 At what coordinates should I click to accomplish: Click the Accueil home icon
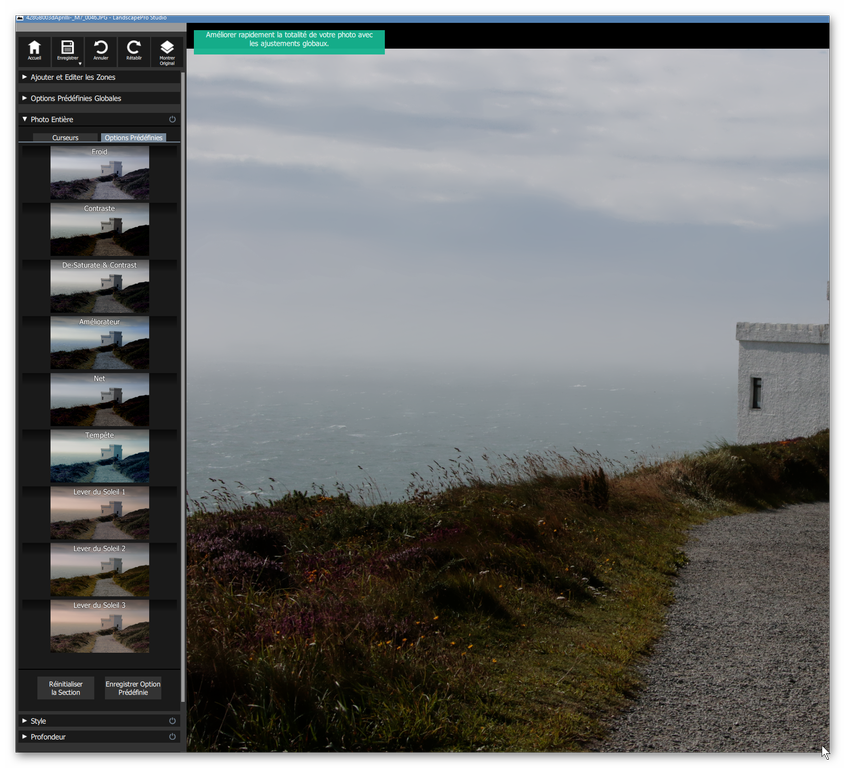coord(34,50)
